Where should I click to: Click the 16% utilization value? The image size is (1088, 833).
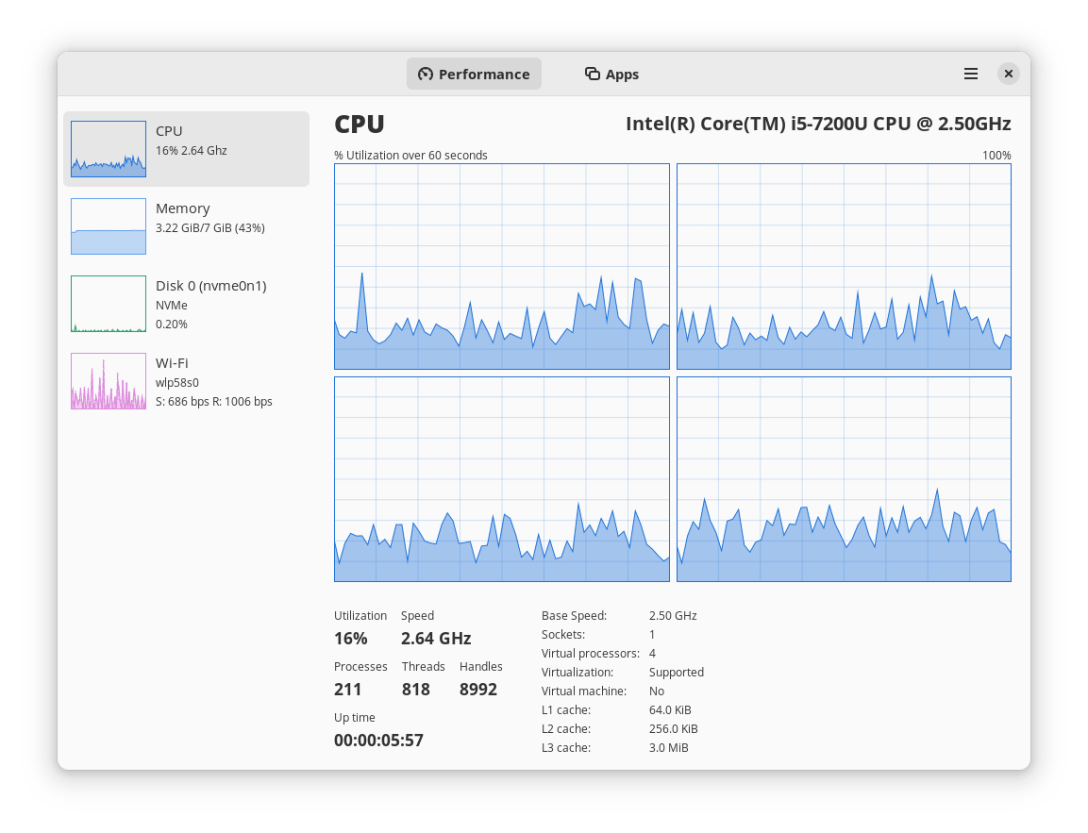(x=350, y=638)
